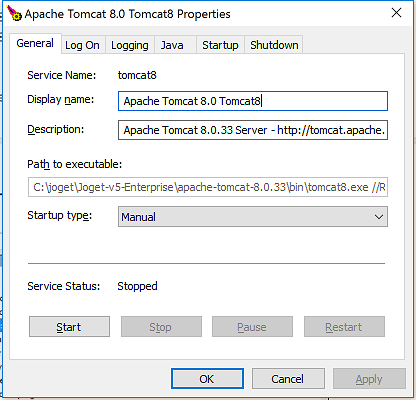The width and height of the screenshot is (416, 400).
Task: Confirm changes with OK
Action: [x=207, y=379]
